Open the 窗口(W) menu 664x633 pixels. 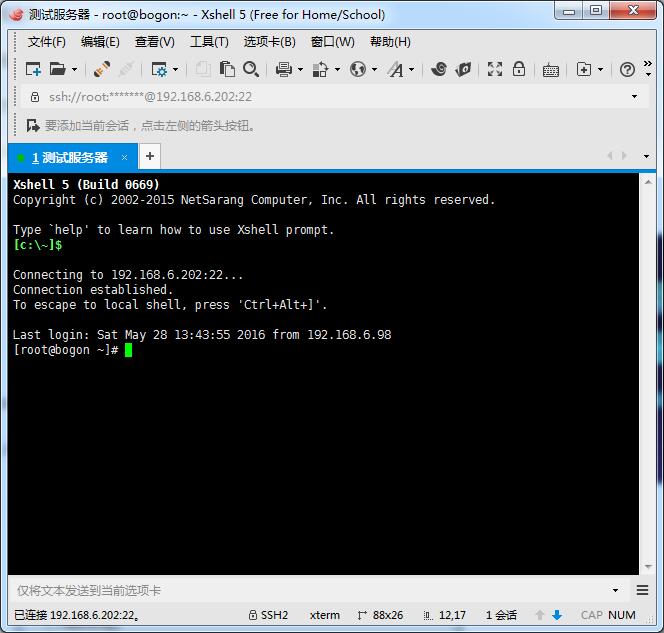(x=332, y=42)
